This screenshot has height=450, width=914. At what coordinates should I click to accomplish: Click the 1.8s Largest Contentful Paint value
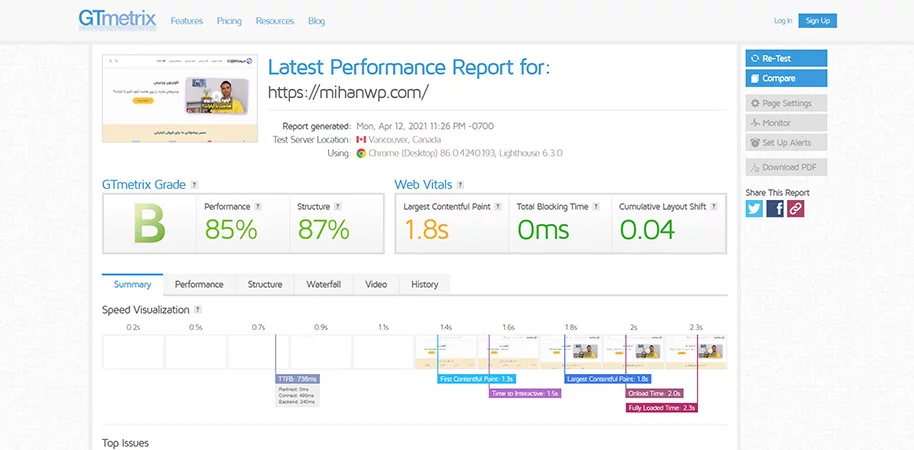pyautogui.click(x=426, y=230)
